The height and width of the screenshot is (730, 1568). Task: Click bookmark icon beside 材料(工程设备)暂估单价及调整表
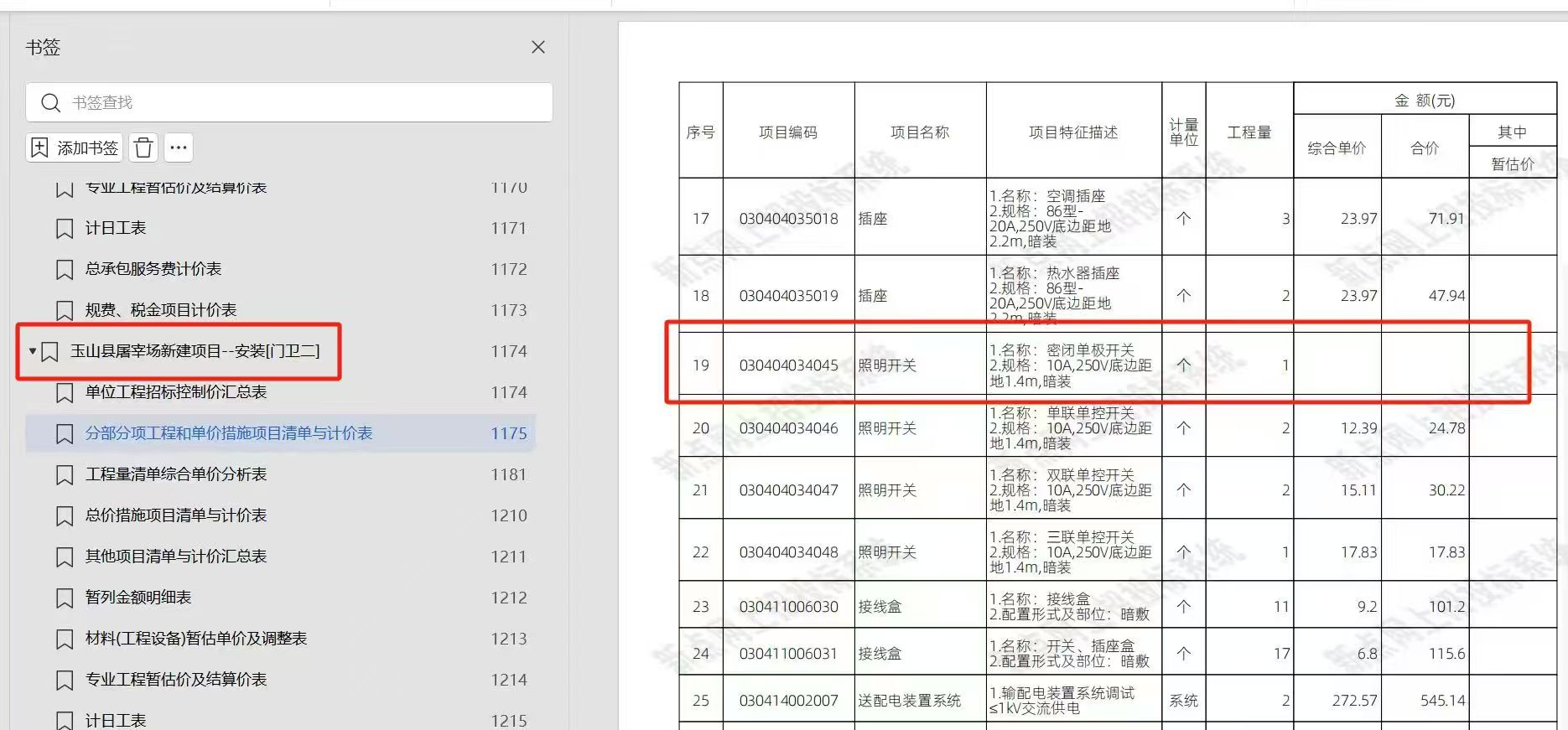65,639
